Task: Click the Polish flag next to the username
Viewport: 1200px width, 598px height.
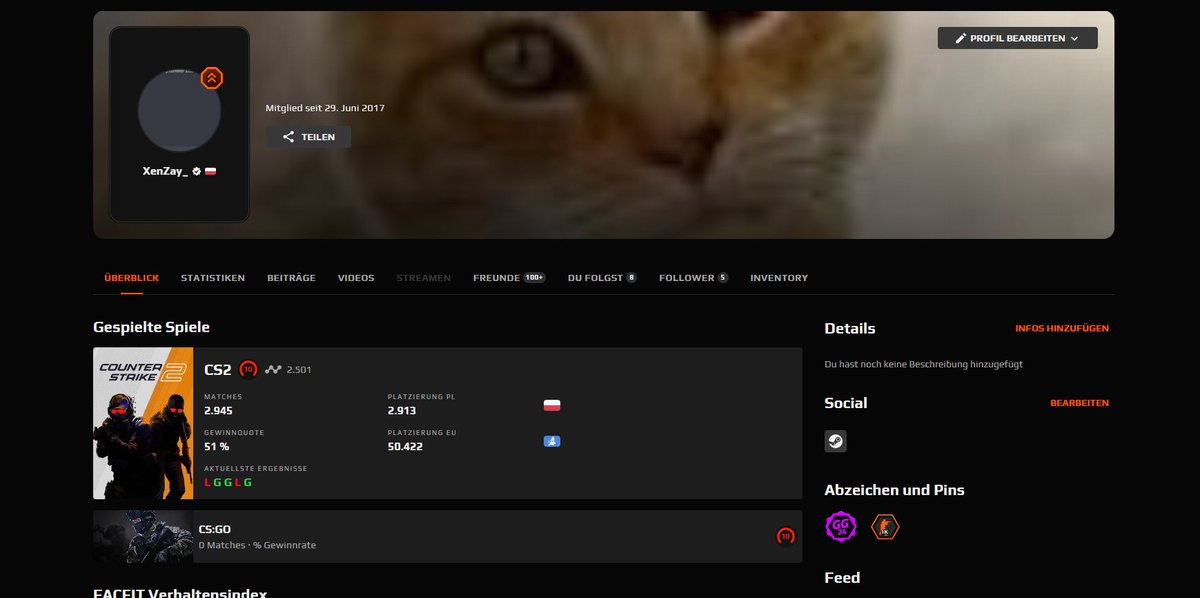Action: [x=211, y=171]
